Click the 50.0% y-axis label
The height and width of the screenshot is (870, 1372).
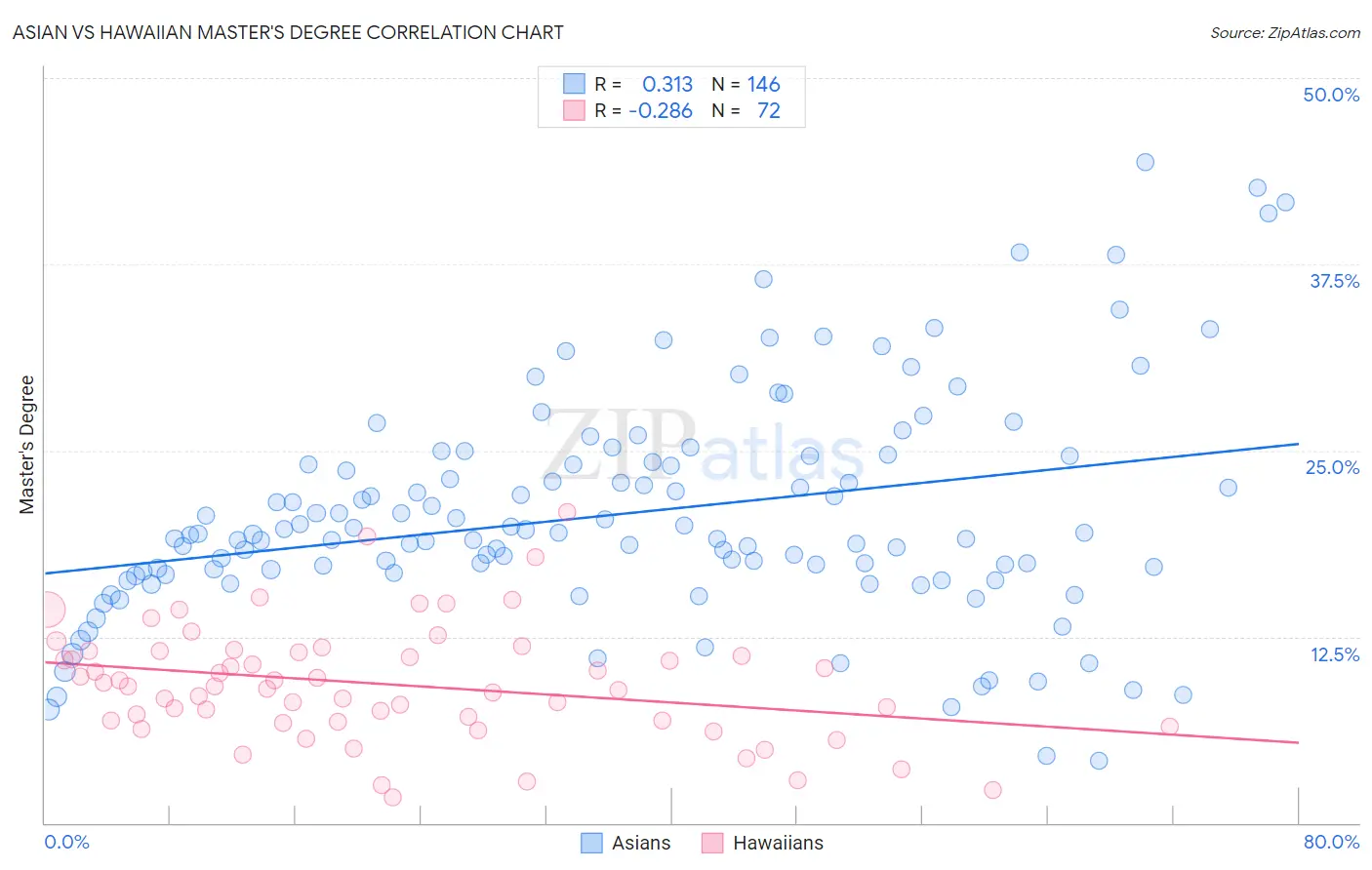point(1331,95)
